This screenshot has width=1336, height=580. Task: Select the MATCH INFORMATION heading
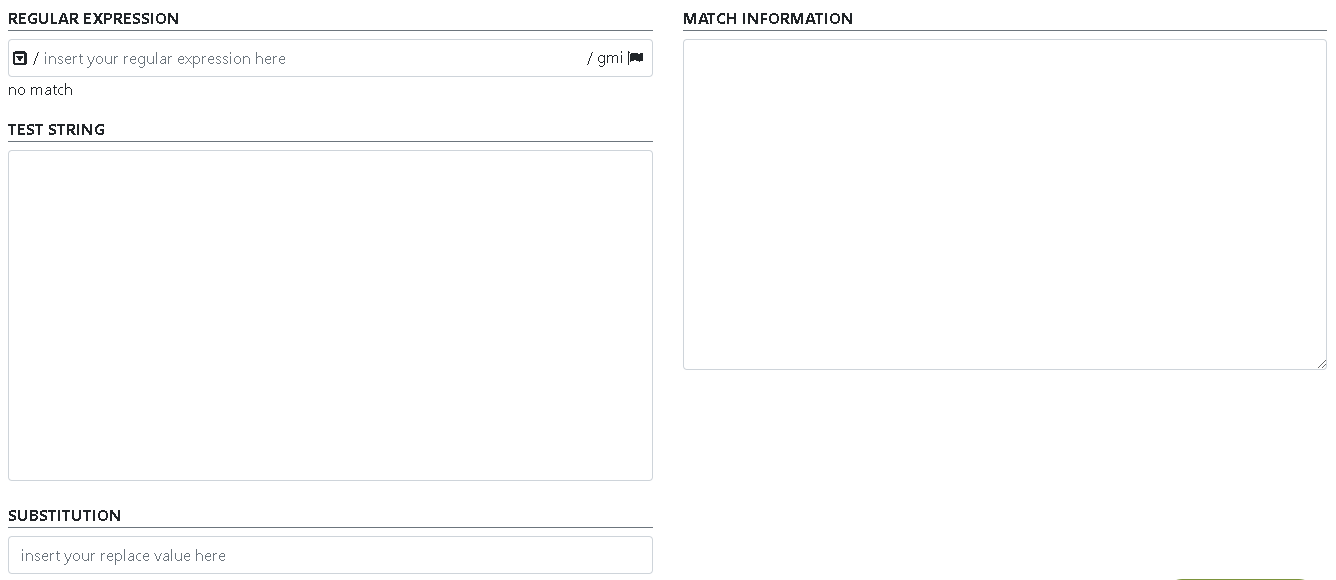click(768, 18)
